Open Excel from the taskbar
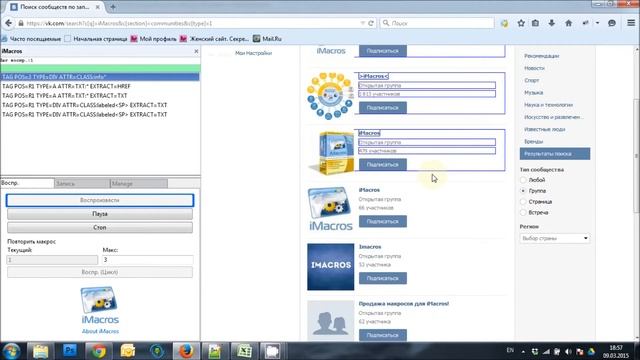The width and height of the screenshot is (640, 360). pos(244,351)
